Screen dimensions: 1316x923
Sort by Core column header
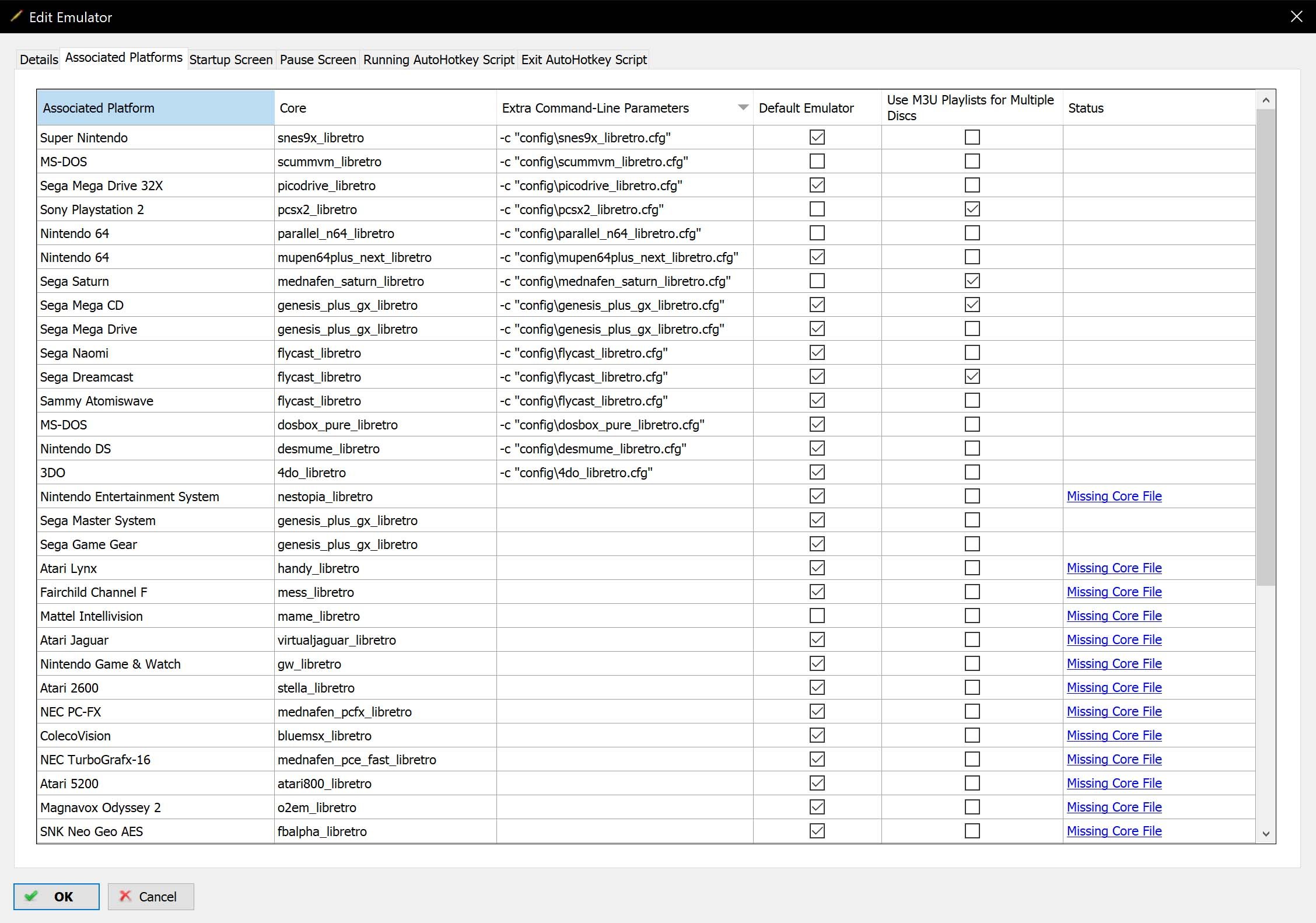[386, 107]
